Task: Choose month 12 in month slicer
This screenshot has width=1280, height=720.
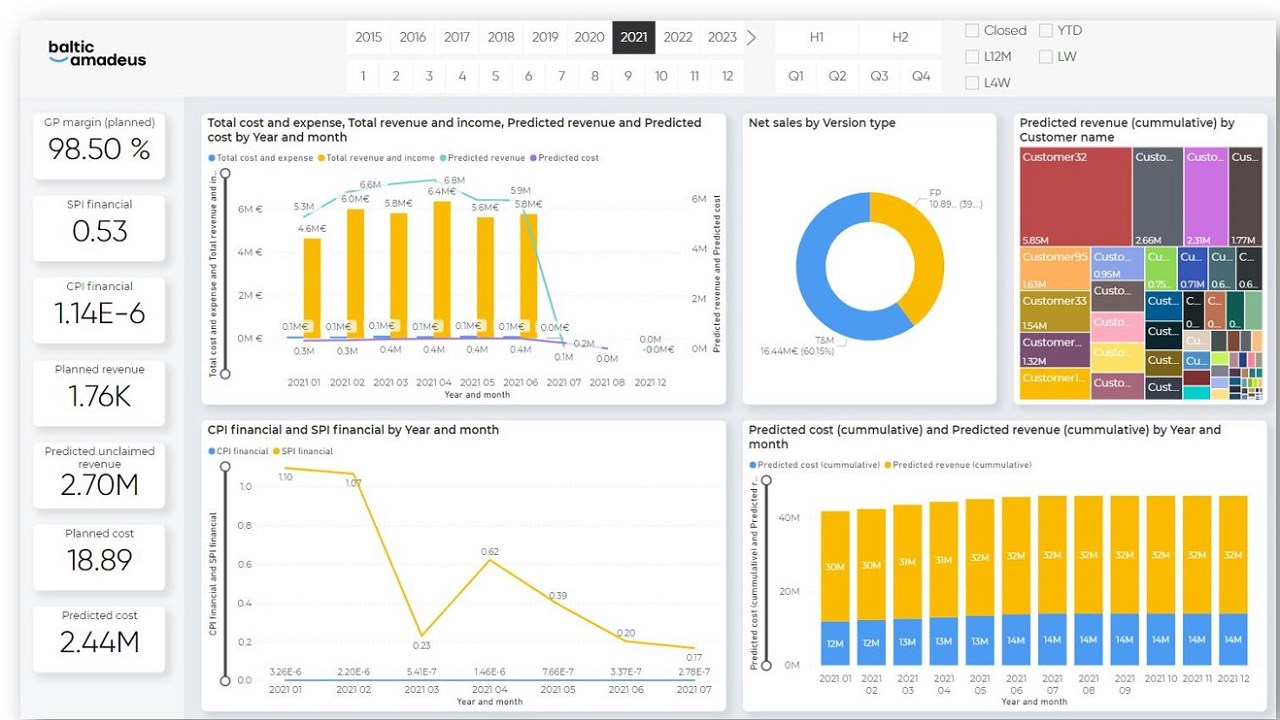Action: click(727, 76)
